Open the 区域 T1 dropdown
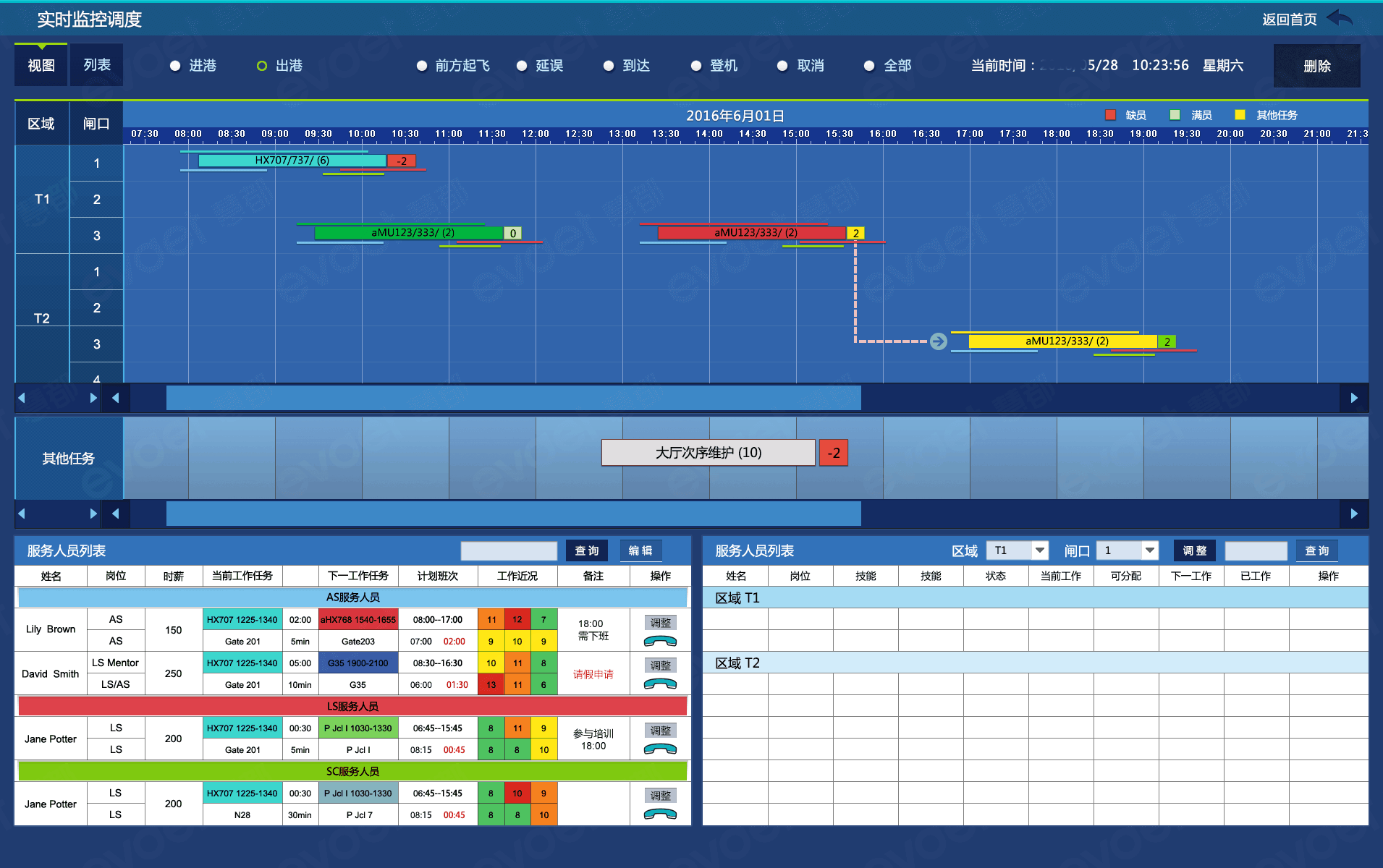This screenshot has height=868, width=1383. (x=1039, y=550)
